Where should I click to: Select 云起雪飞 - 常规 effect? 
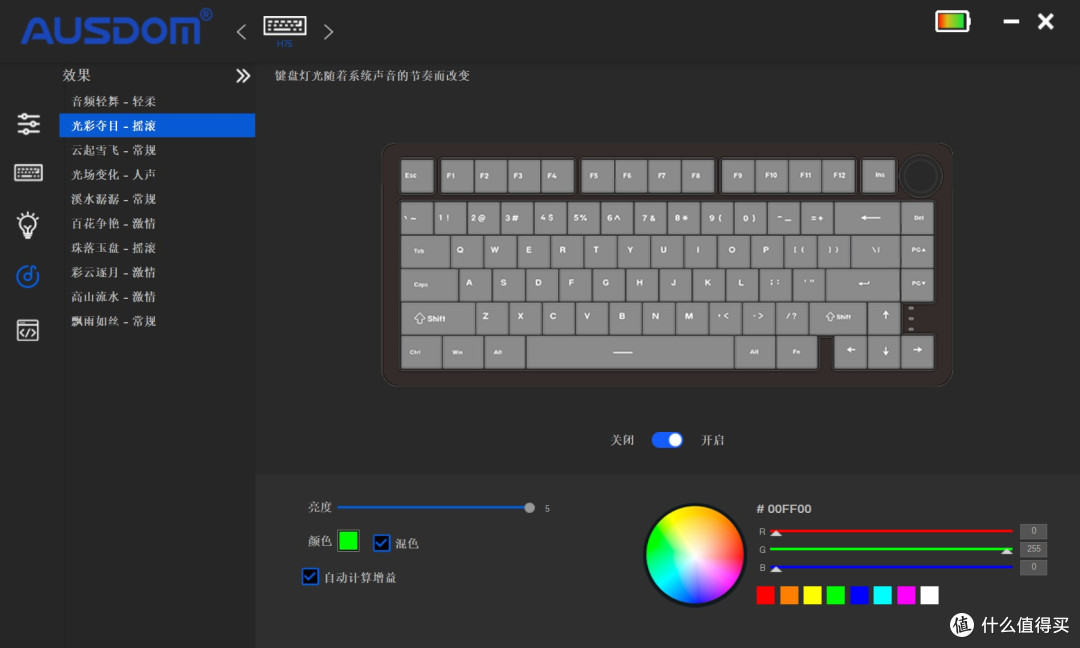coord(157,150)
